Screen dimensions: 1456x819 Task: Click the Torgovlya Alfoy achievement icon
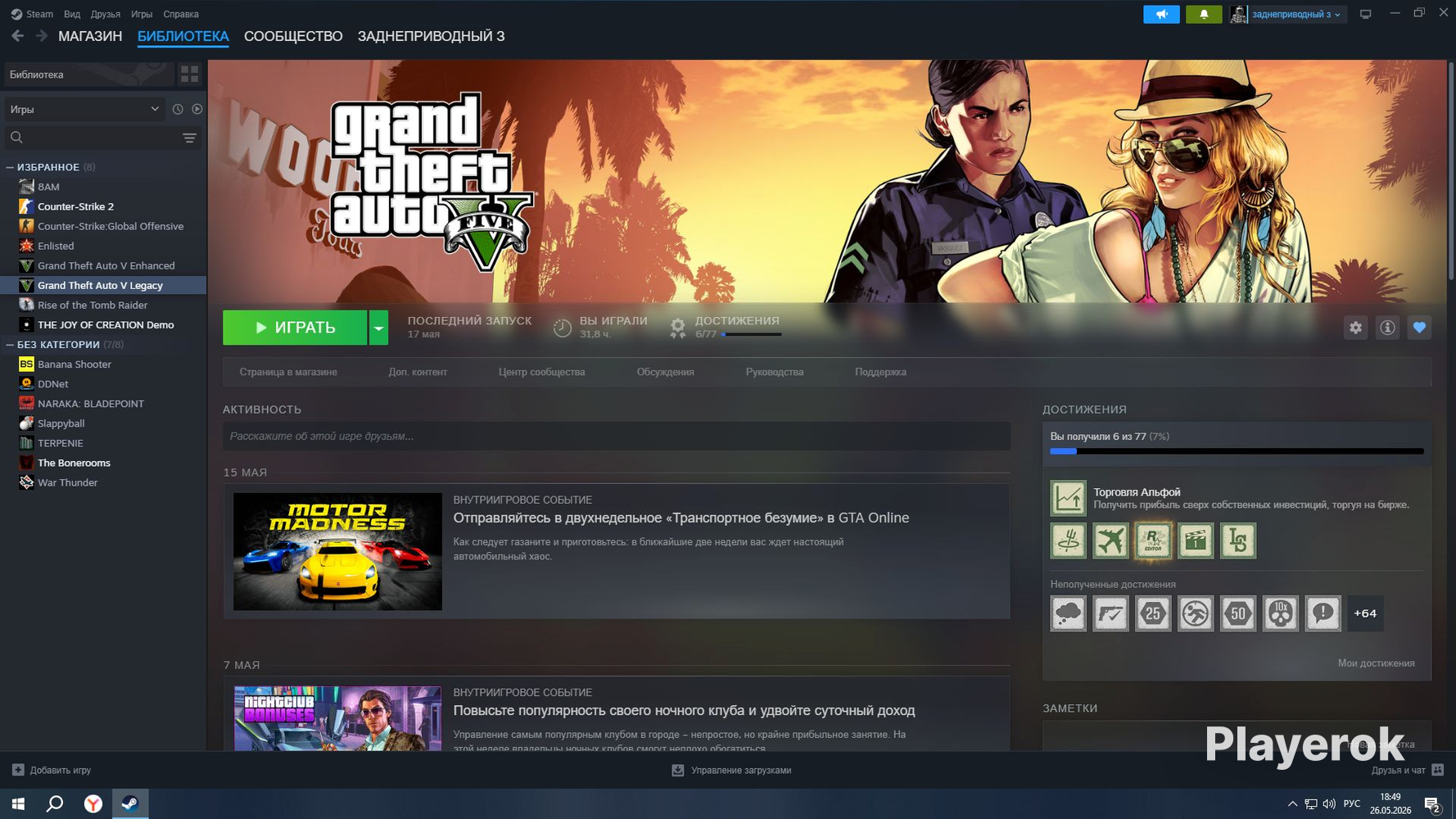tap(1069, 498)
